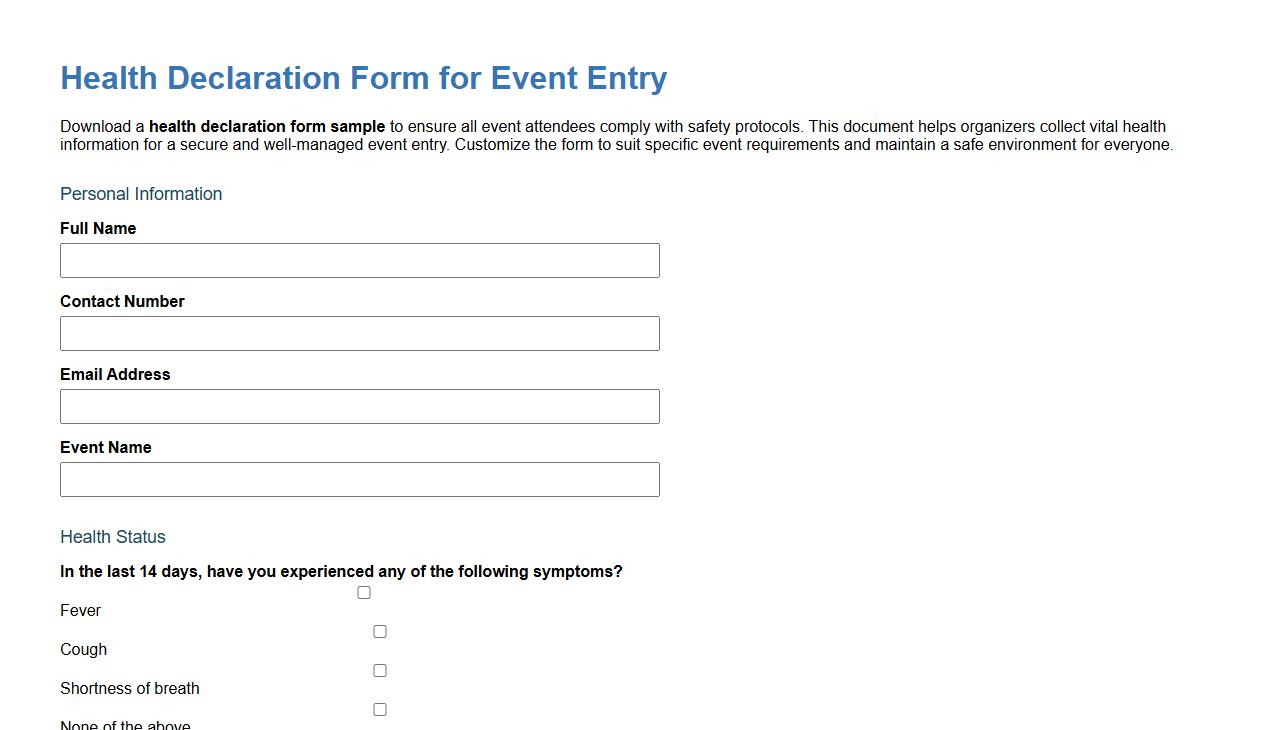
Task: Click inside the Contact Number input field
Action: (360, 333)
